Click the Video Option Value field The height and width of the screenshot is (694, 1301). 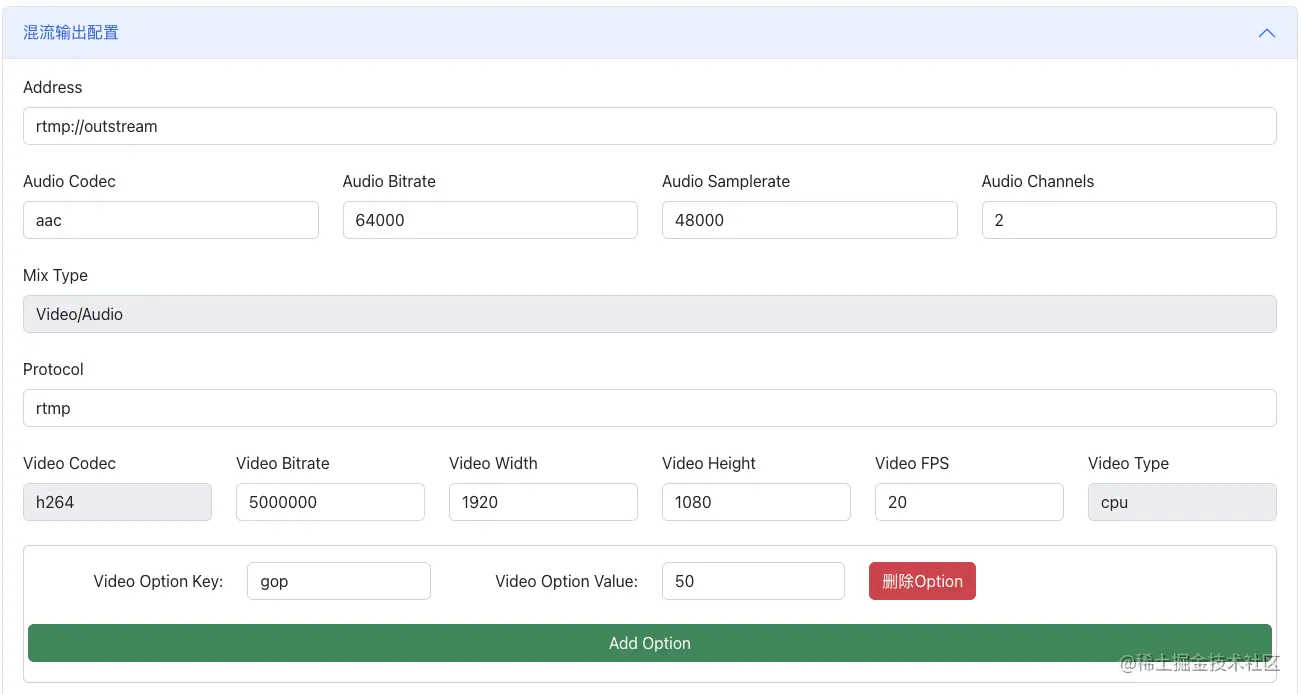(x=753, y=581)
